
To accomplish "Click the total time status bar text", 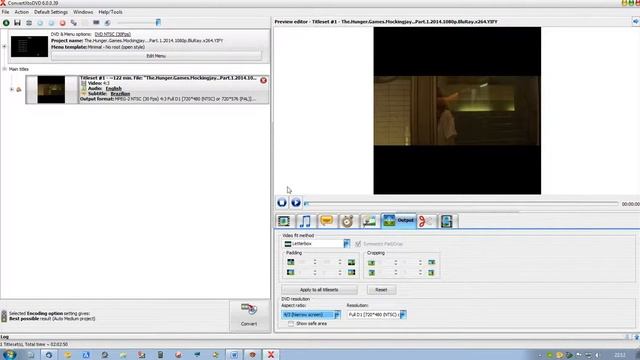I will [x=34, y=344].
